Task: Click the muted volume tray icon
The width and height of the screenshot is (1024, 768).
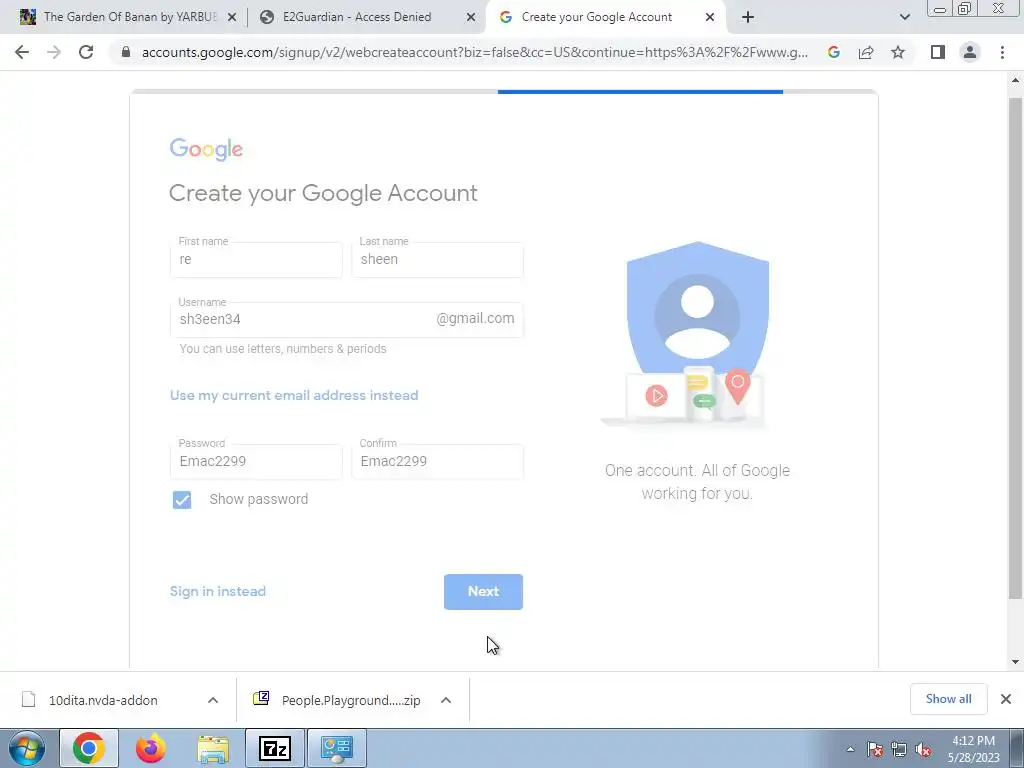Action: (923, 749)
